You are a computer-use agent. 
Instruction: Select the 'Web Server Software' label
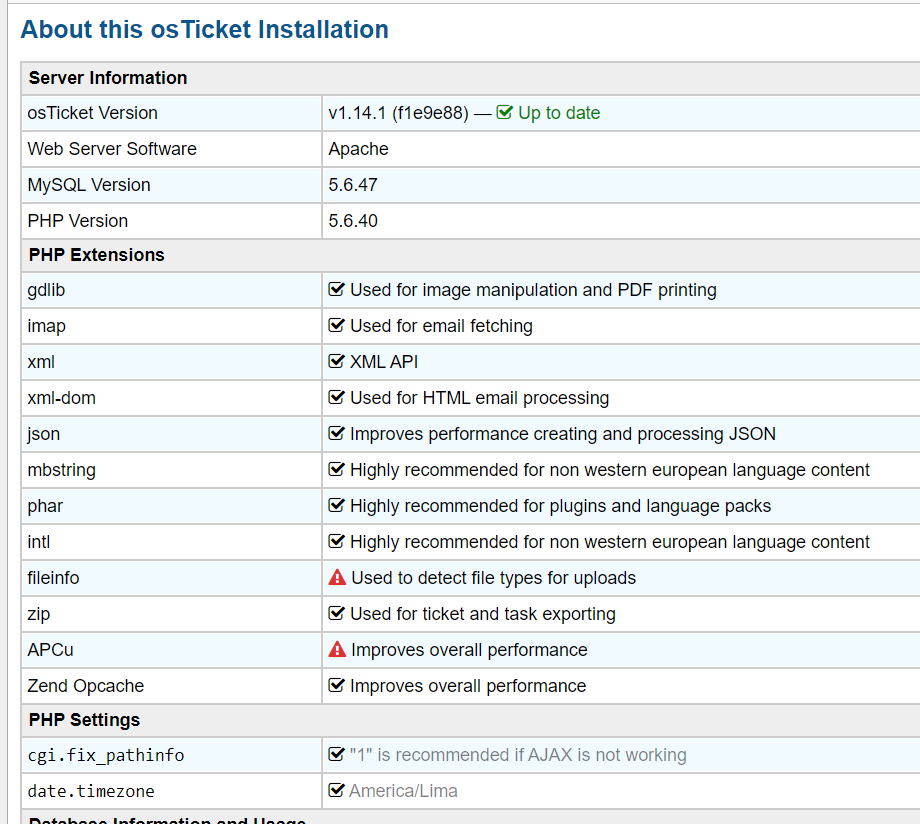click(112, 148)
